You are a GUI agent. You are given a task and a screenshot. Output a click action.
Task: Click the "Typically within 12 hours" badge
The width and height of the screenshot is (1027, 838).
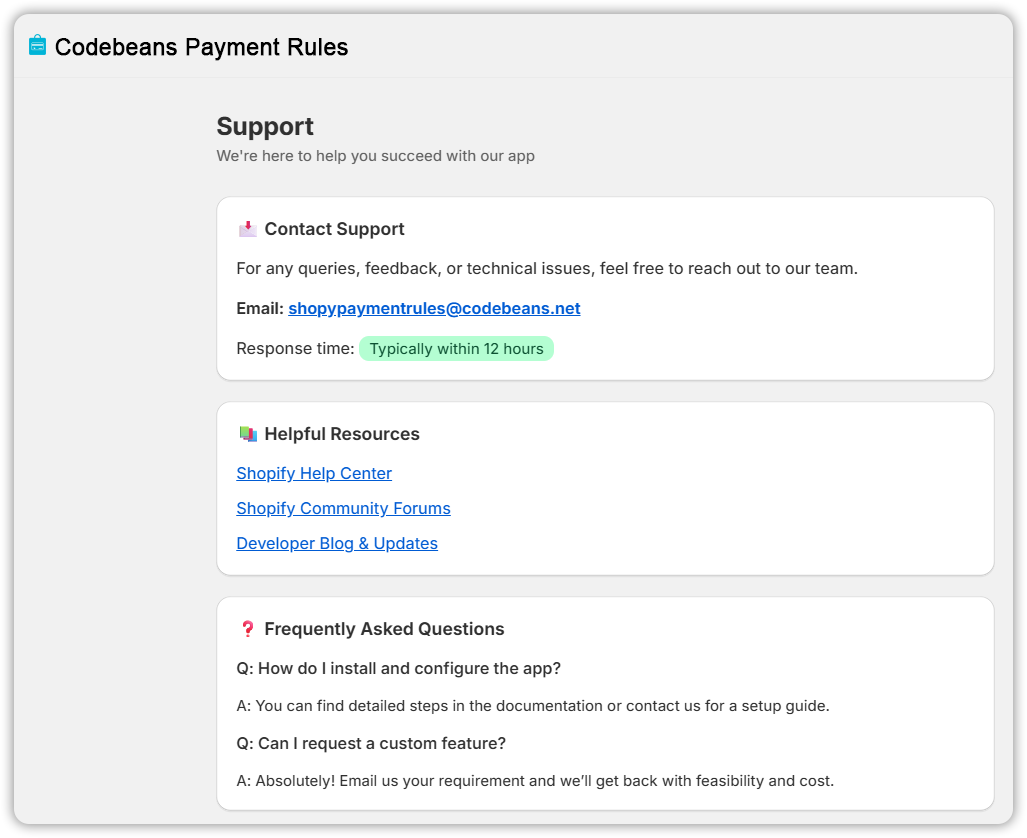456,349
